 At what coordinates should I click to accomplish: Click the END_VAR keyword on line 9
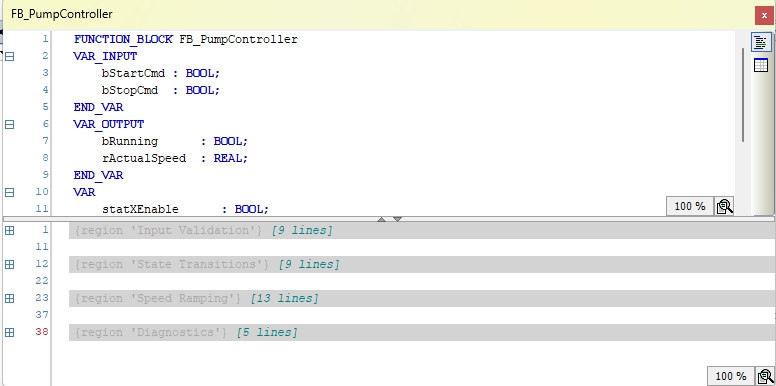[98, 175]
